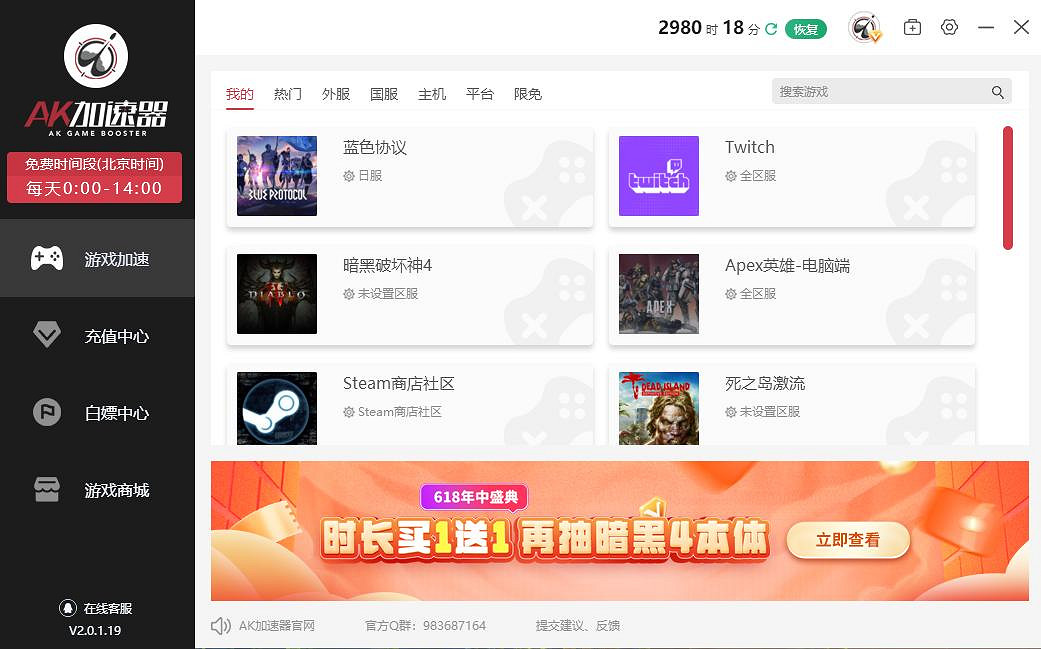
Task: Open 白嫖中心 in the sidebar
Action: pyautogui.click(x=97, y=413)
